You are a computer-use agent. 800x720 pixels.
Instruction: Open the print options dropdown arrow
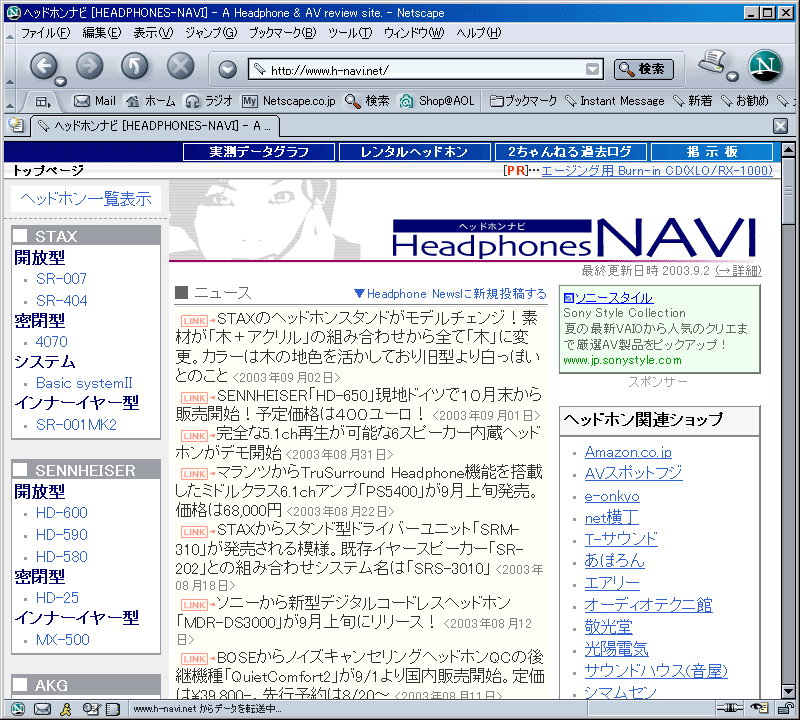733,77
